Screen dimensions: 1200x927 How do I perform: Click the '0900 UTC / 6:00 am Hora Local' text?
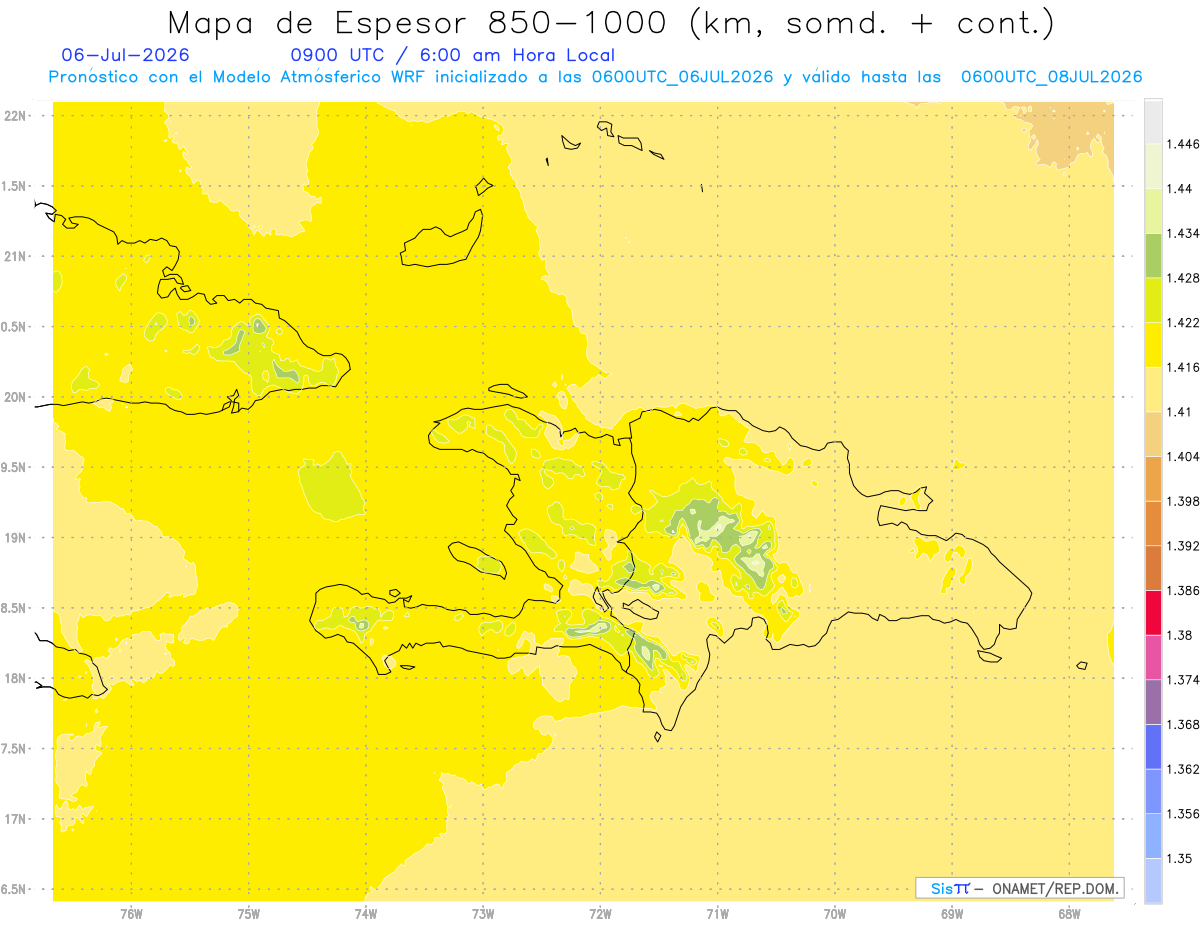point(452,55)
